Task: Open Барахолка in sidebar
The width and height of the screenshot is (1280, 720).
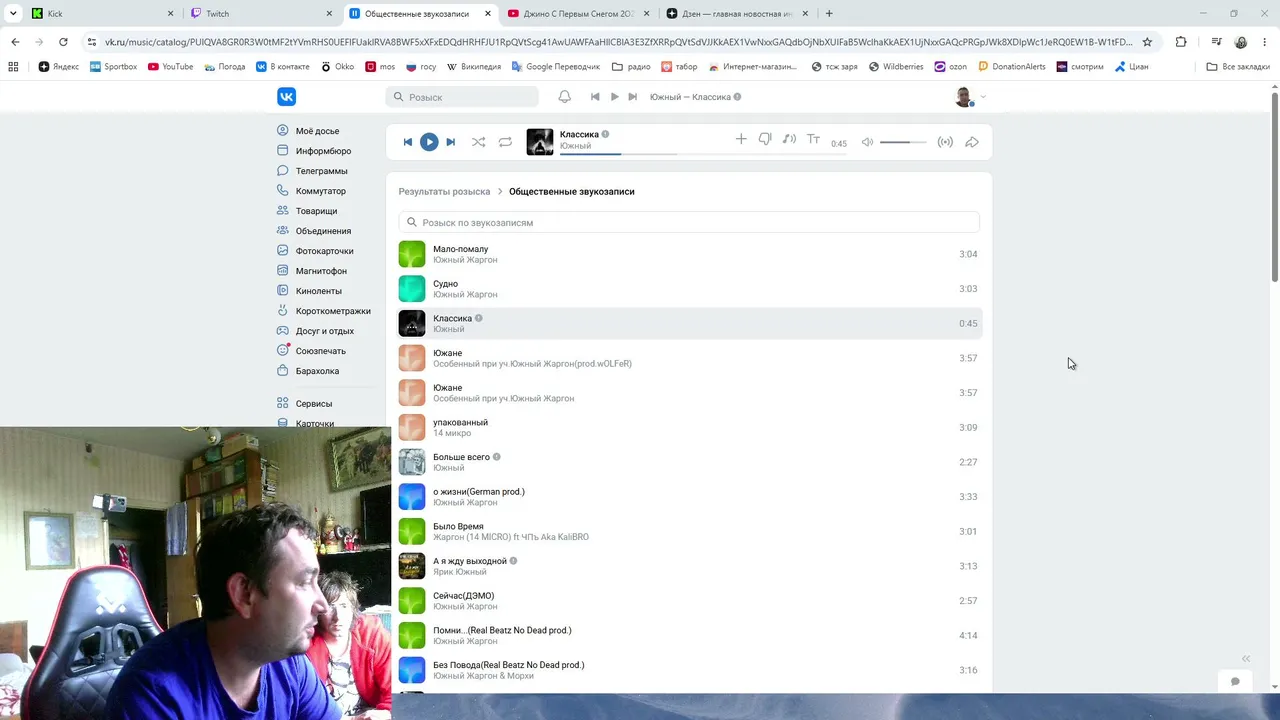Action: pyautogui.click(x=317, y=371)
